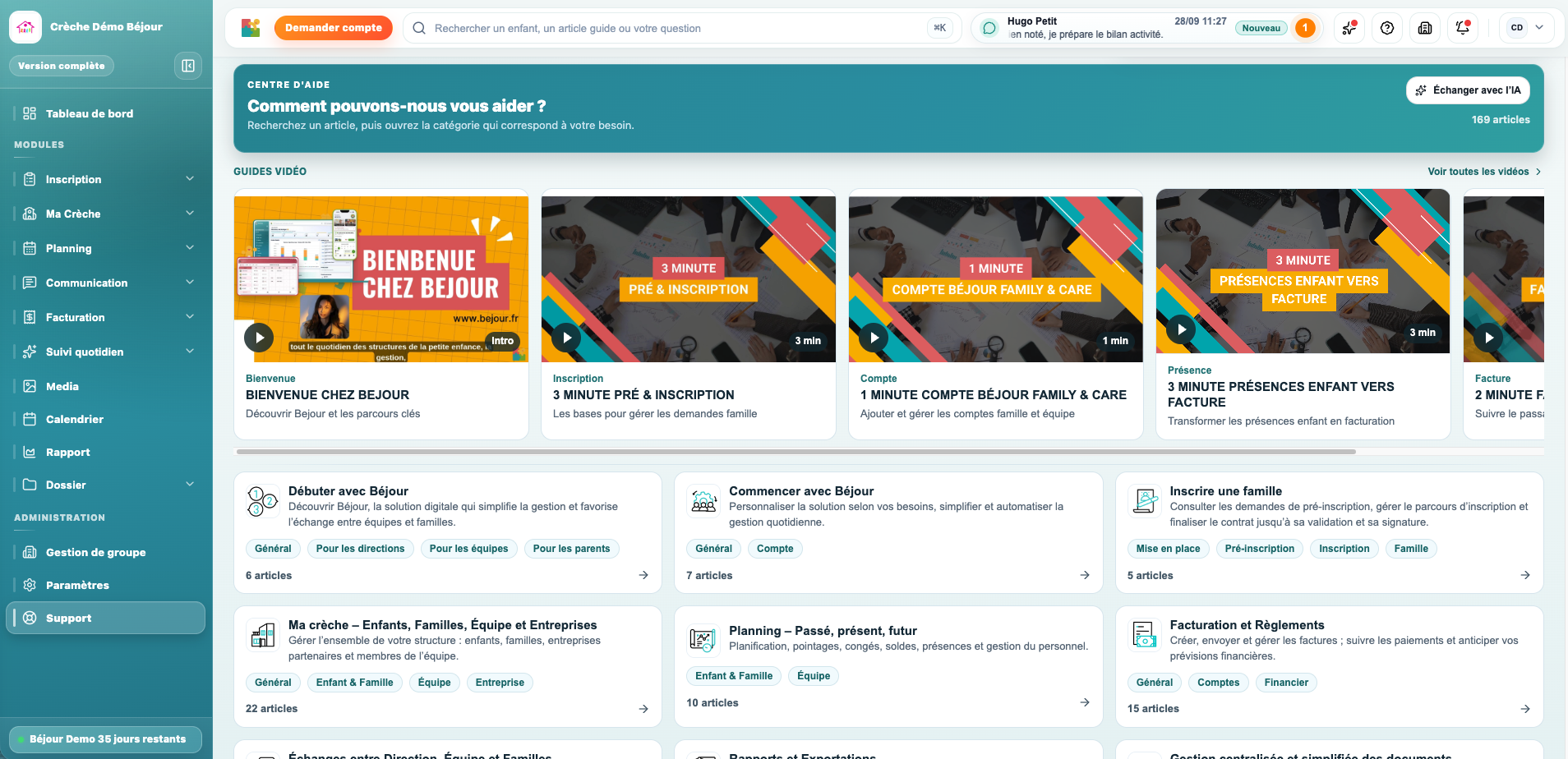This screenshot has width=1568, height=759.
Task: Click Version complète badge
Action: coord(62,66)
